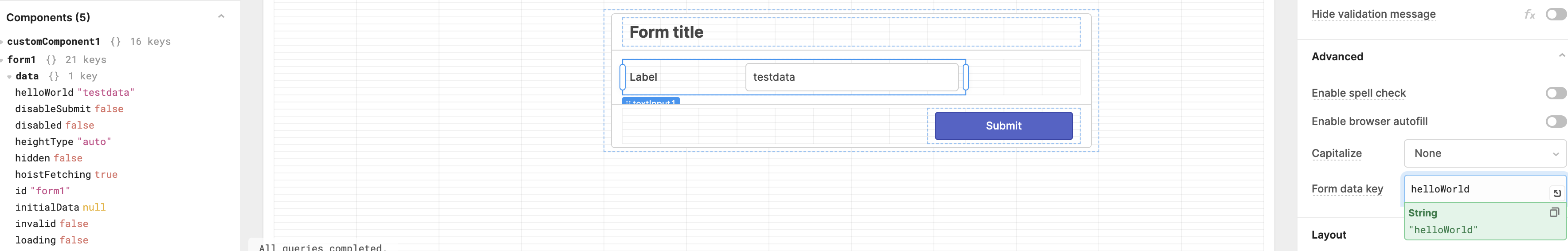Collapse the data node under form1
This screenshot has width=1568, height=251.
9,77
